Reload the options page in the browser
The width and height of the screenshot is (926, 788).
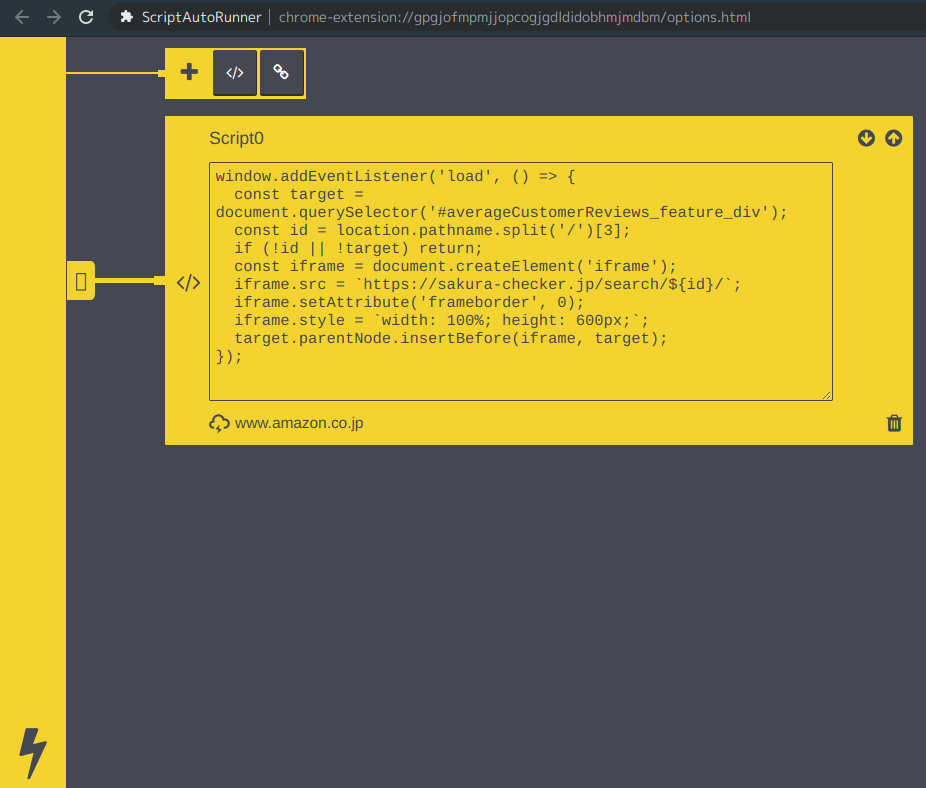[86, 17]
